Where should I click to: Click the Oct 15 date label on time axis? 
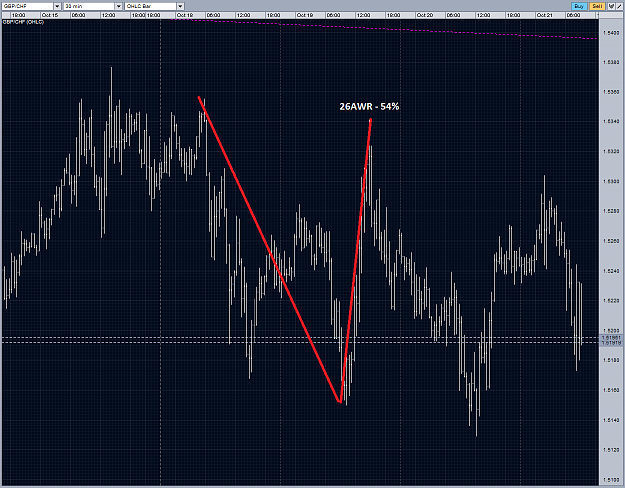(x=50, y=15)
